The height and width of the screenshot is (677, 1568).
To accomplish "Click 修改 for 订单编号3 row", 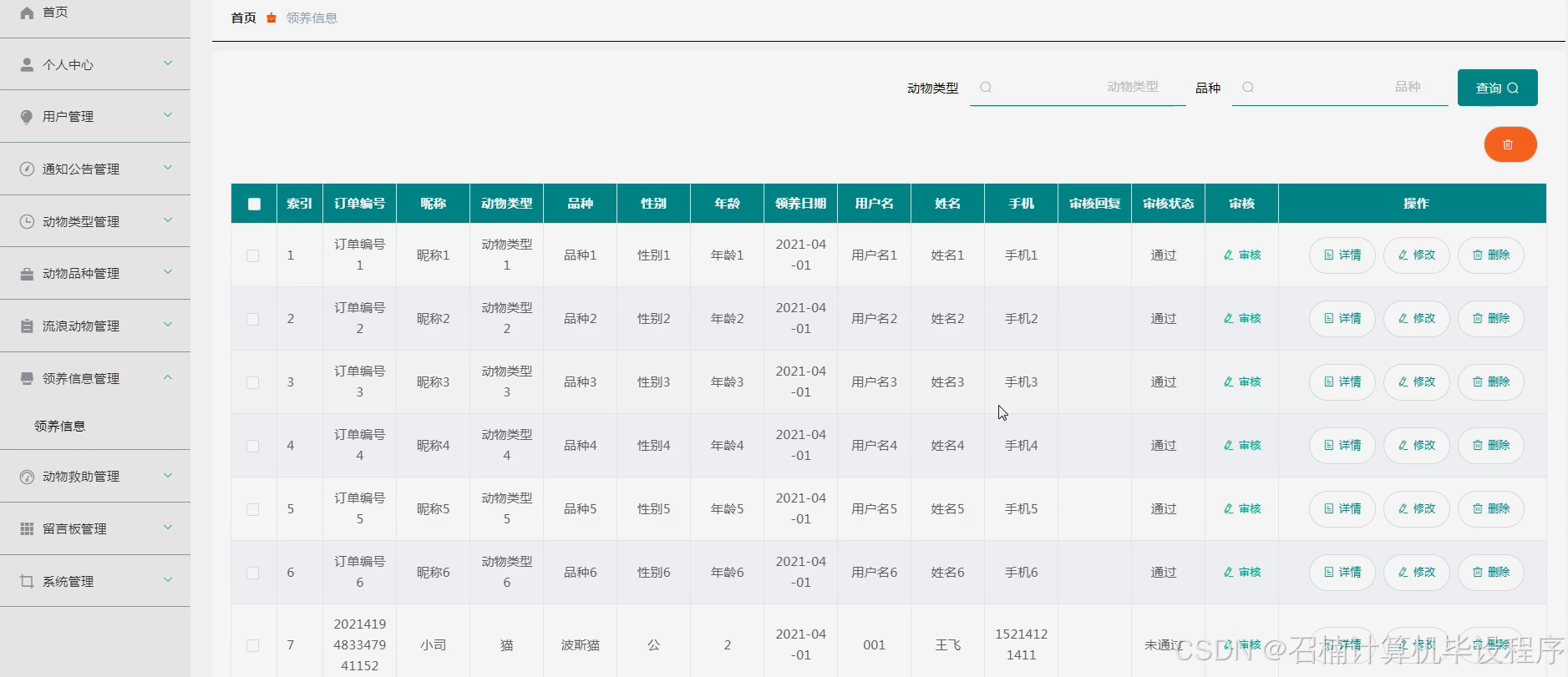I will 1417,382.
